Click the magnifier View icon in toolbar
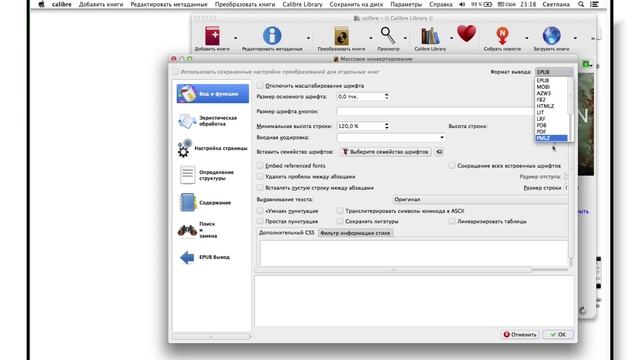This screenshot has height=360, width=640. point(388,36)
